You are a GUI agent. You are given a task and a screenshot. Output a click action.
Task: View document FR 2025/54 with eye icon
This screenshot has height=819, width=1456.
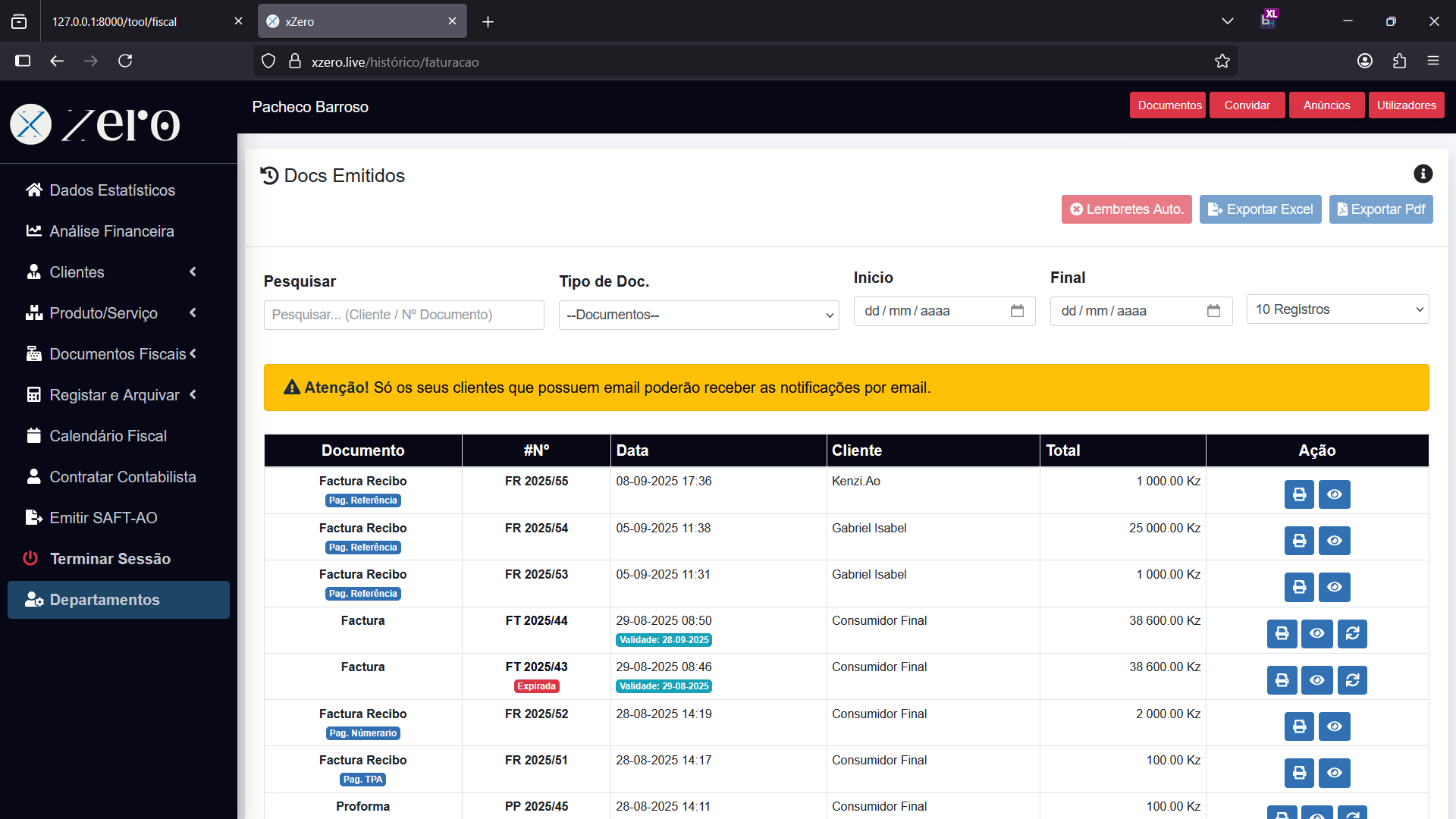point(1334,541)
